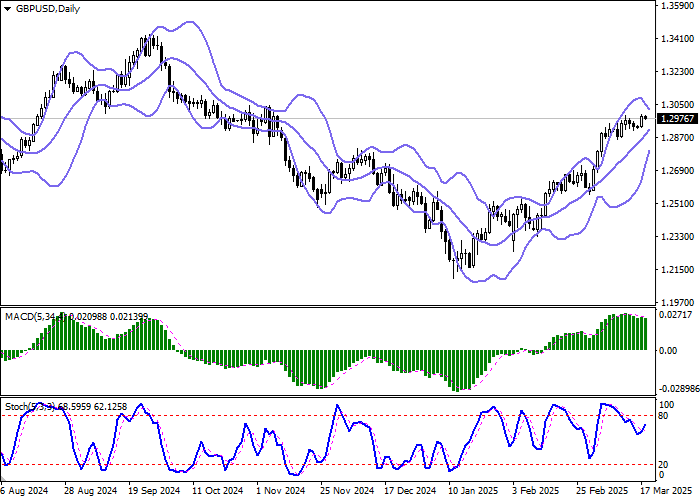Viewport: 700px width, 500px height.
Task: Select price level 1.23300 on axis
Action: 677,237
